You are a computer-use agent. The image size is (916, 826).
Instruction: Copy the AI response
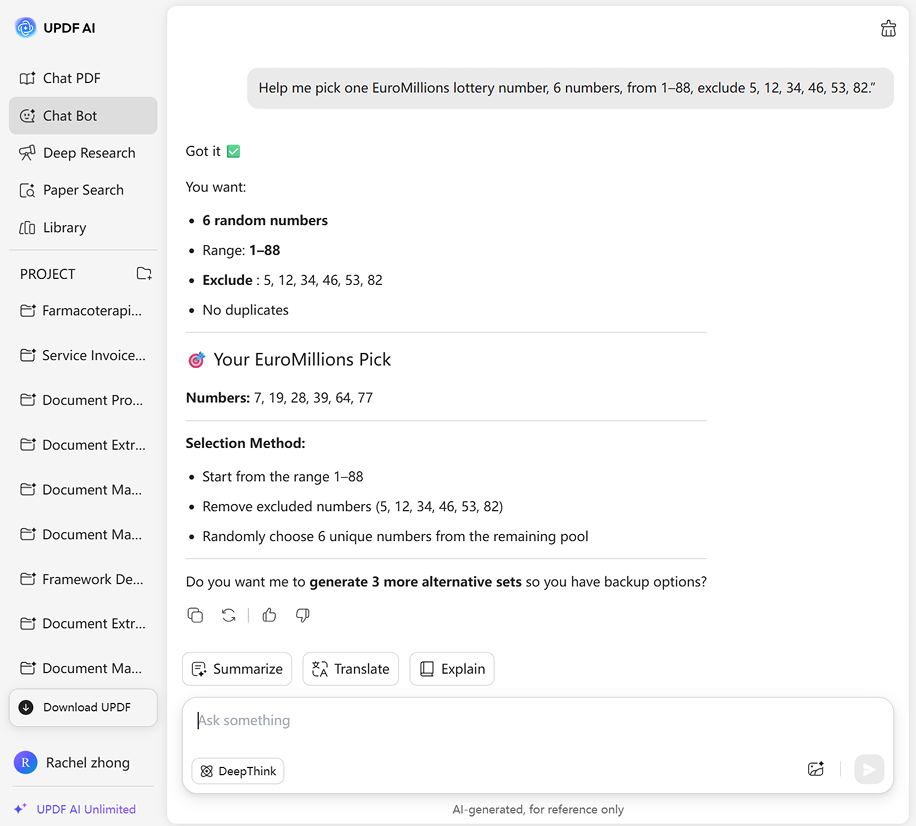coord(196,615)
